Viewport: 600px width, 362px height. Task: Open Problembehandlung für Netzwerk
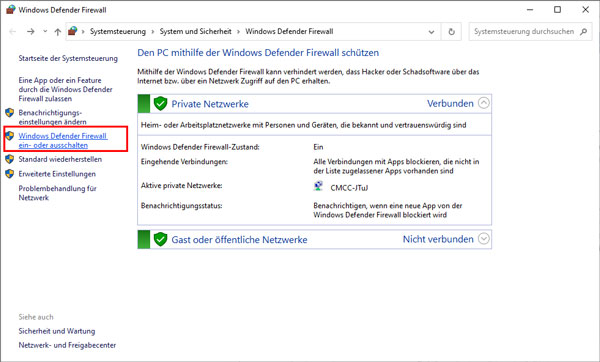[57, 193]
